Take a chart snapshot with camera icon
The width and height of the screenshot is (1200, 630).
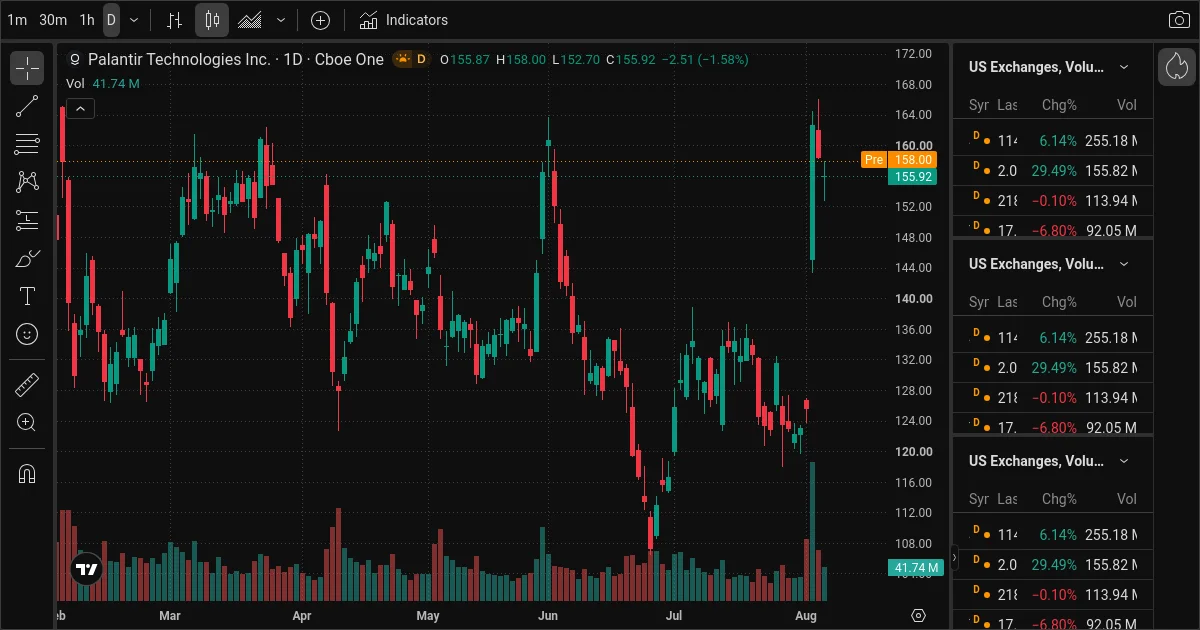click(x=1179, y=20)
